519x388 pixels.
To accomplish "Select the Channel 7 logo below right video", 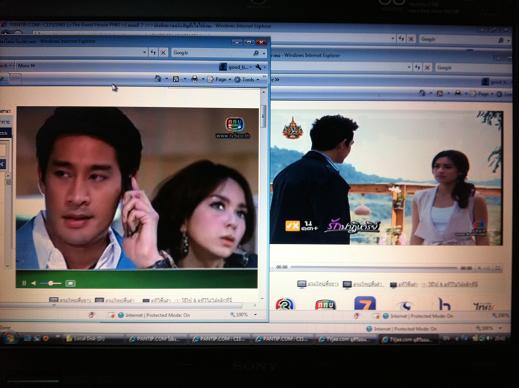I will pos(365,303).
